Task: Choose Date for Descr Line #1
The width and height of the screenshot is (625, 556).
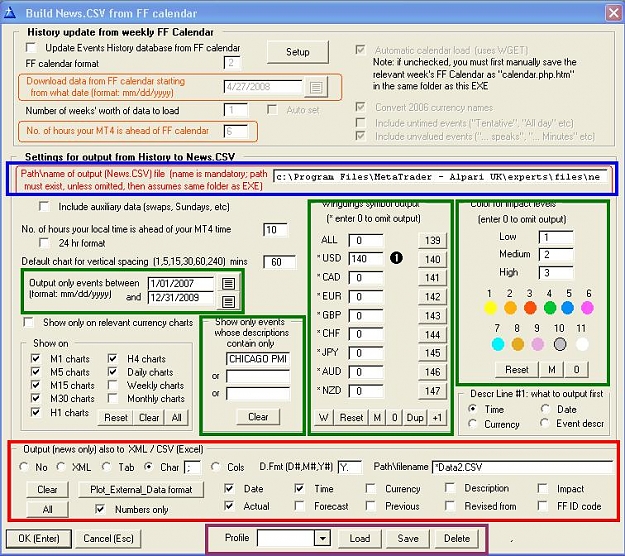Action: (x=545, y=409)
